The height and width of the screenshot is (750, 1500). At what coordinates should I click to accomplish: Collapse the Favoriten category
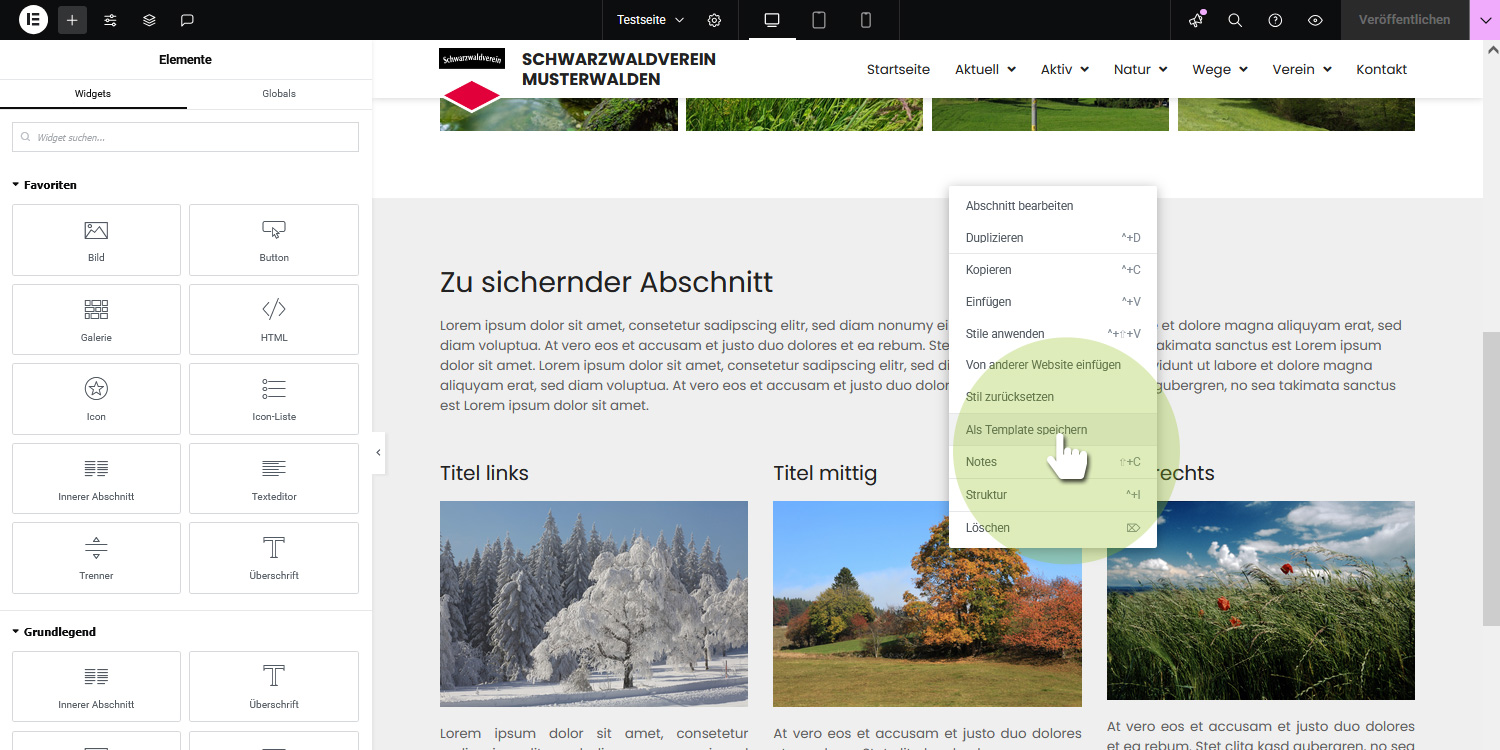pyautogui.click(x=44, y=185)
